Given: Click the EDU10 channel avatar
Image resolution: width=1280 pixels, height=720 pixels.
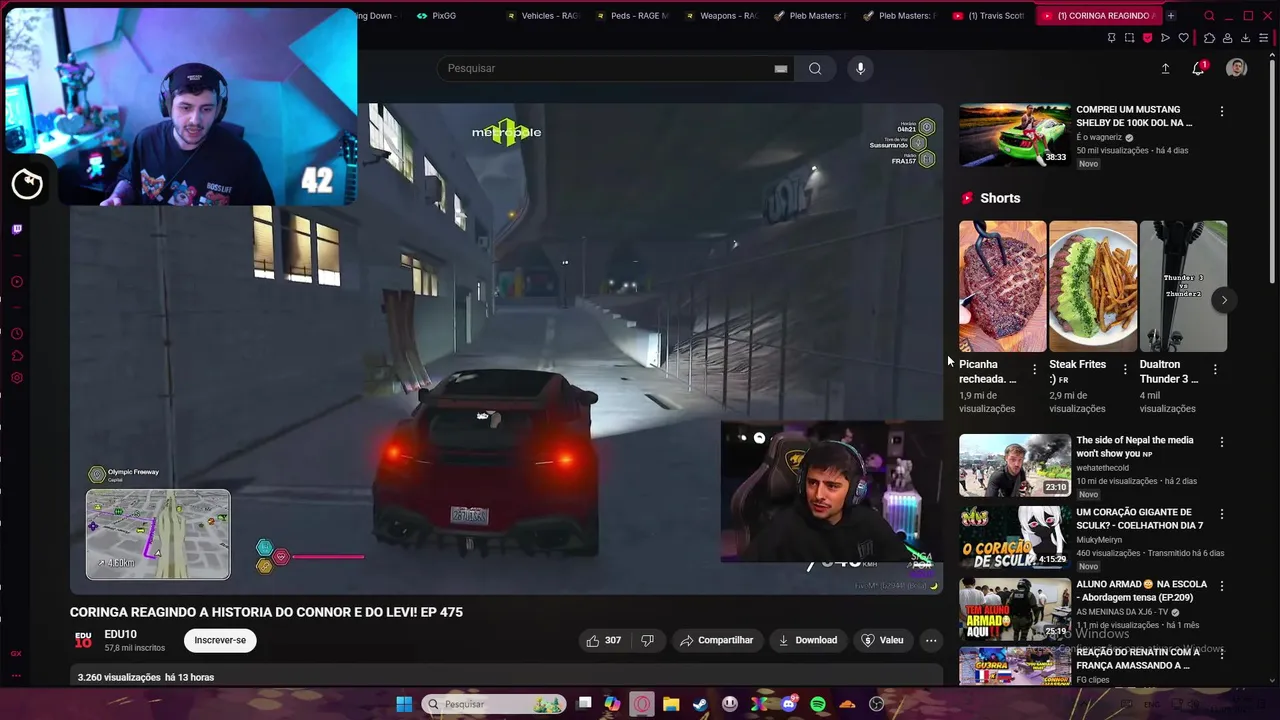Looking at the screenshot, I should click(x=83, y=640).
